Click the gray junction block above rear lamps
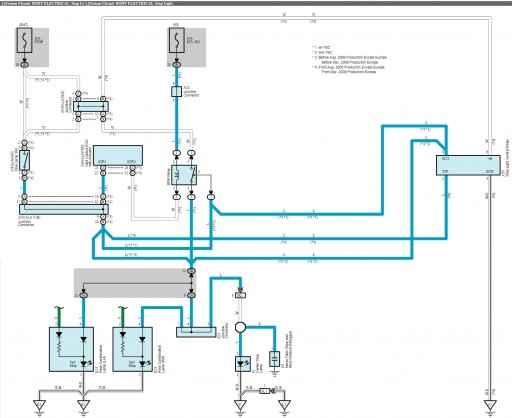Screen dimensions: 512x418 135,283
